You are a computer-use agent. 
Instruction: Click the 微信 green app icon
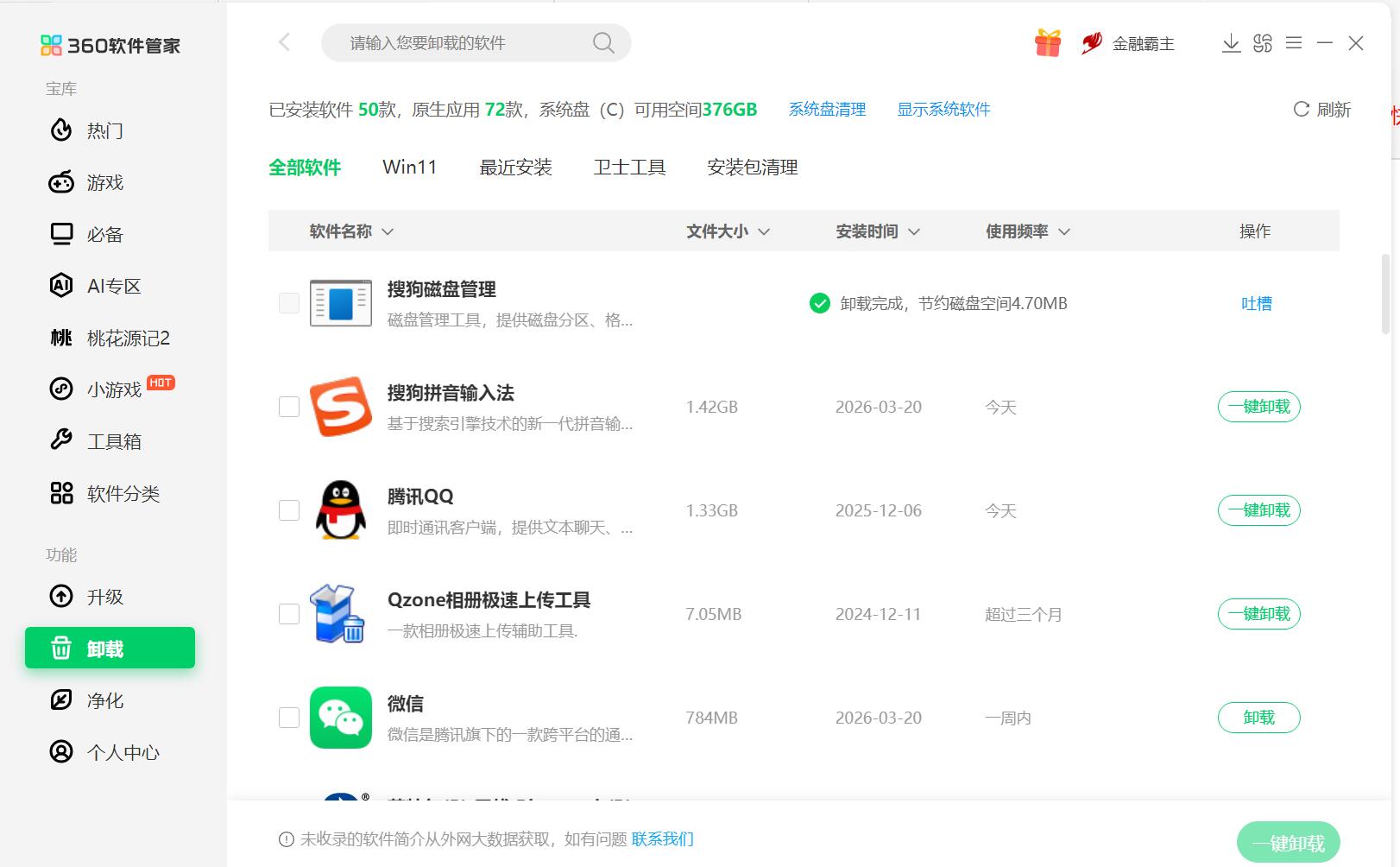(341, 718)
